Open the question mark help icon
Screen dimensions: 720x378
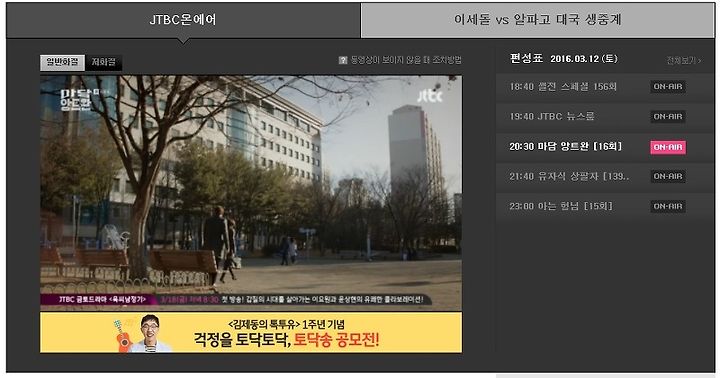(x=343, y=60)
